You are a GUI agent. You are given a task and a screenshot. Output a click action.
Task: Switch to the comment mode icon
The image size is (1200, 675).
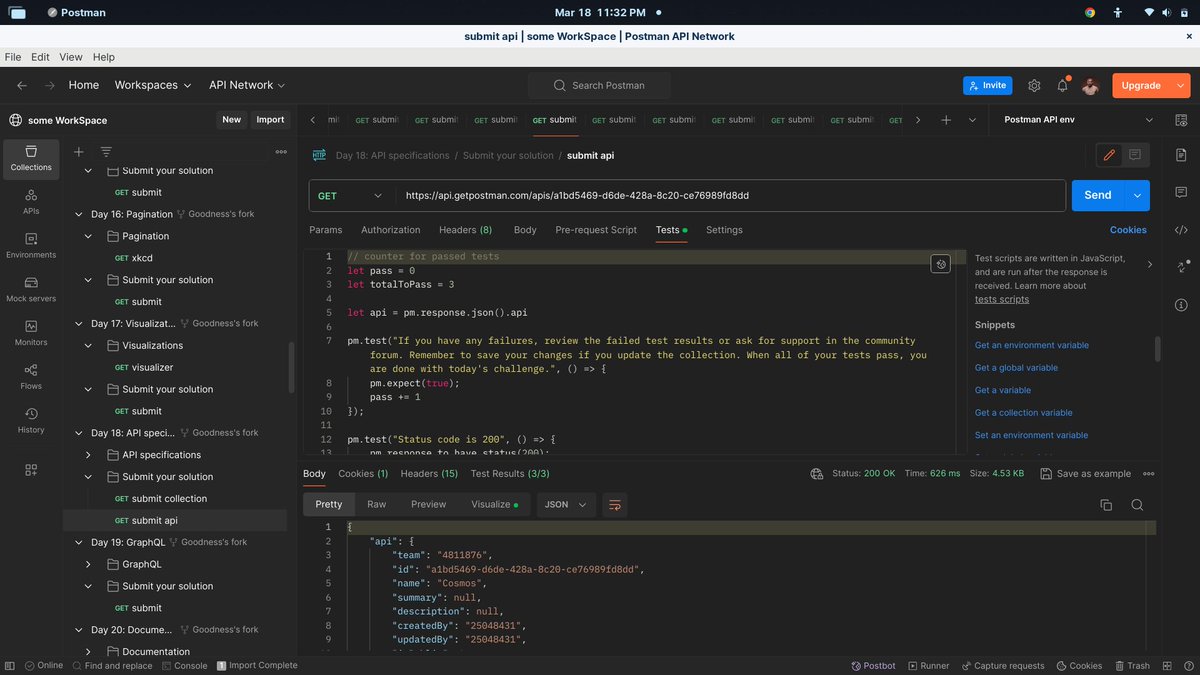coord(1135,155)
